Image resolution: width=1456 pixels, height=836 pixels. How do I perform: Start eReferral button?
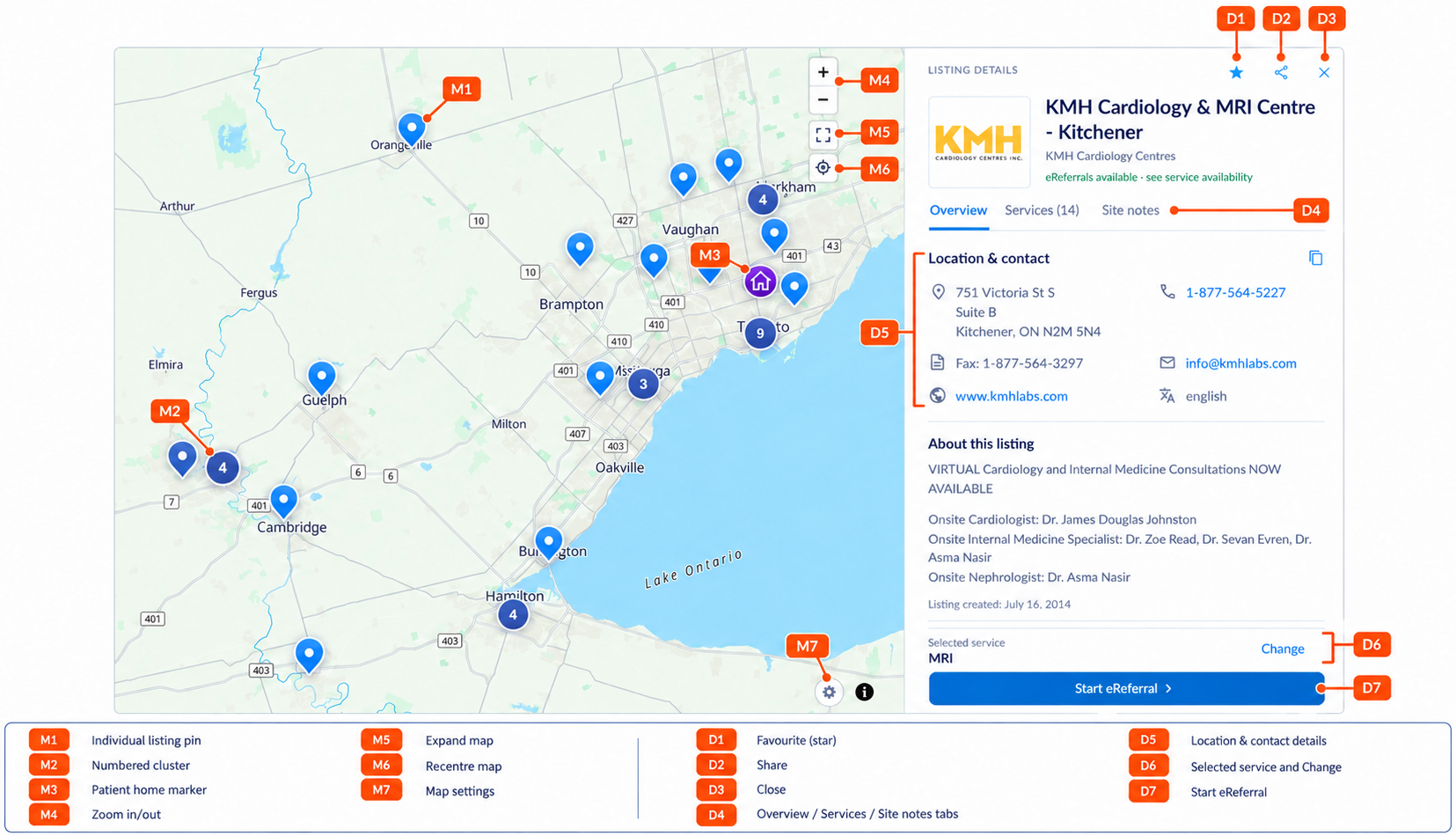click(x=1126, y=688)
